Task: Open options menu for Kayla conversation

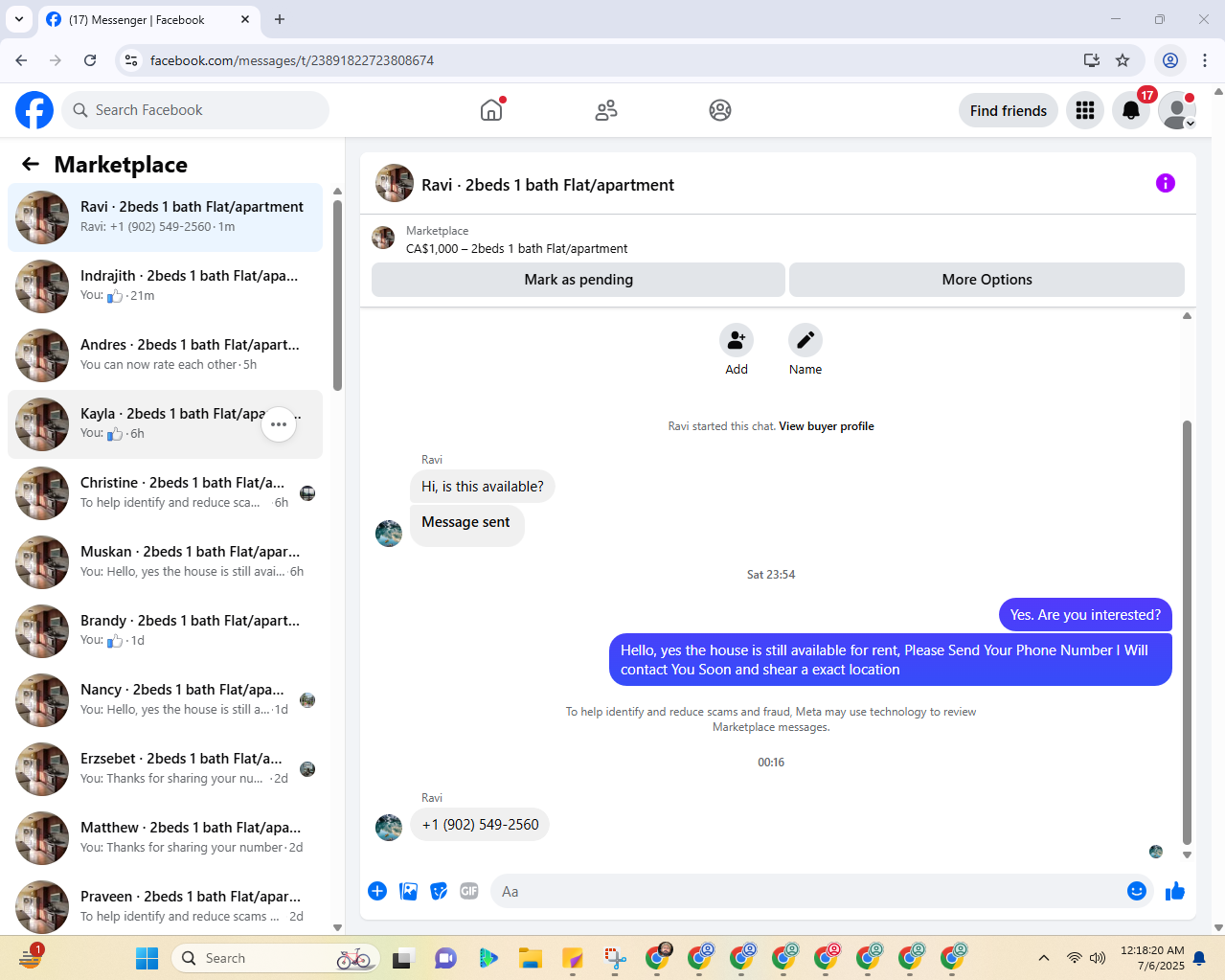Action: [x=279, y=424]
